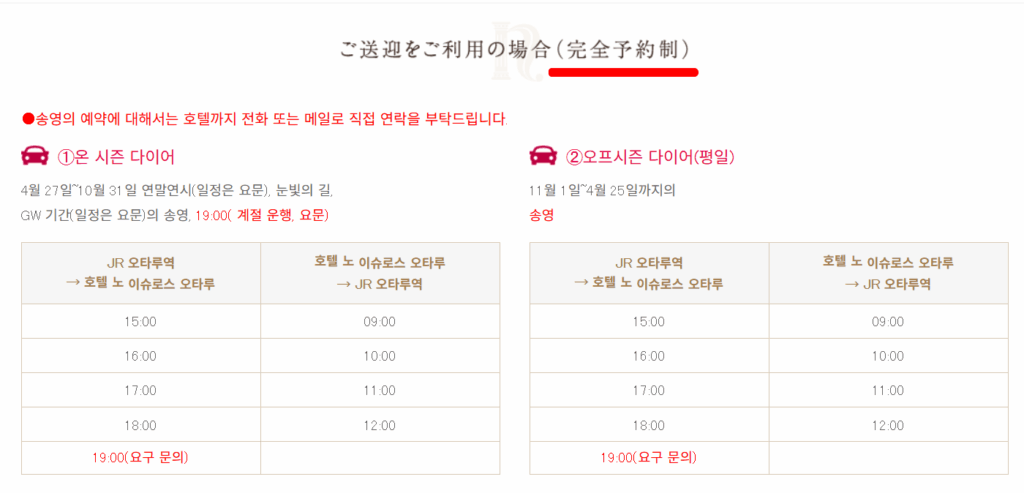Click the red car icon beside 오프시즌 다이어
1024x493 pixels.
[x=543, y=156]
